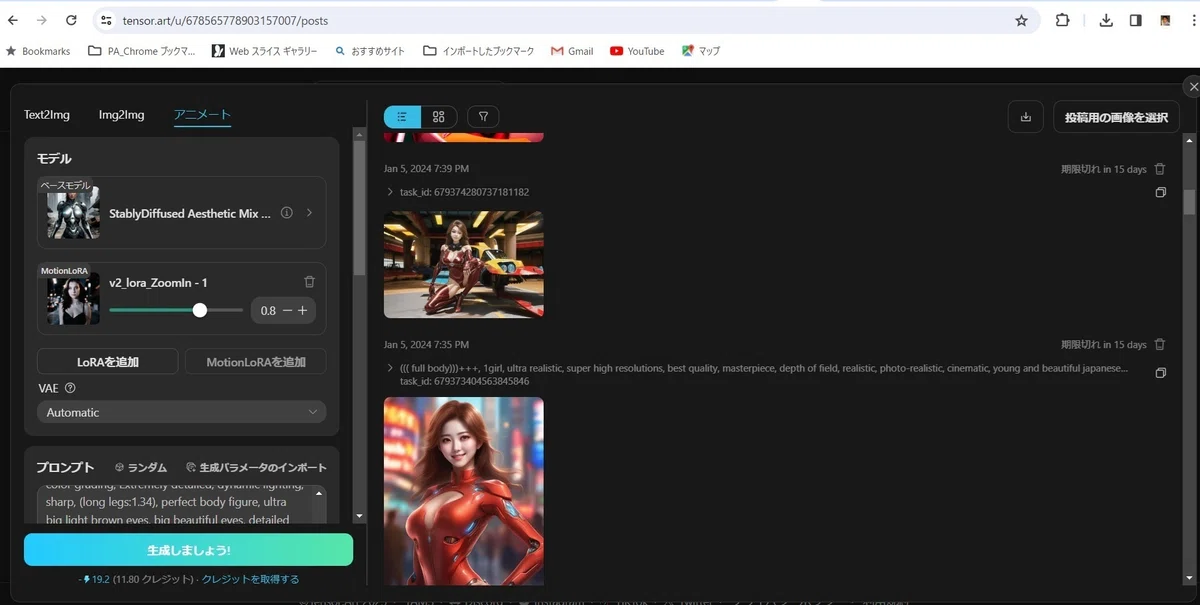Open the VAE help icon
The height and width of the screenshot is (605, 1200).
[70, 388]
